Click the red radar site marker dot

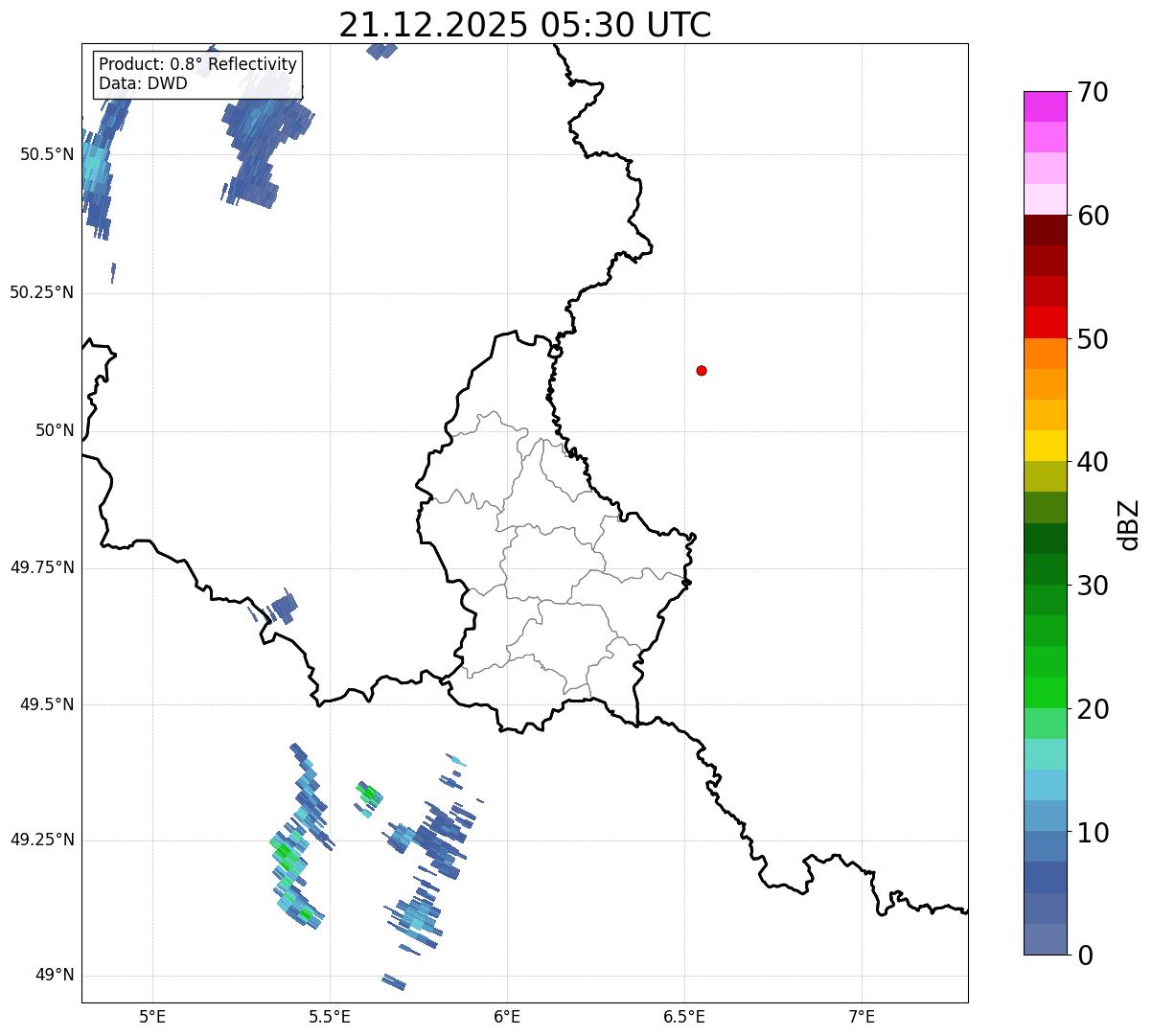pos(702,370)
